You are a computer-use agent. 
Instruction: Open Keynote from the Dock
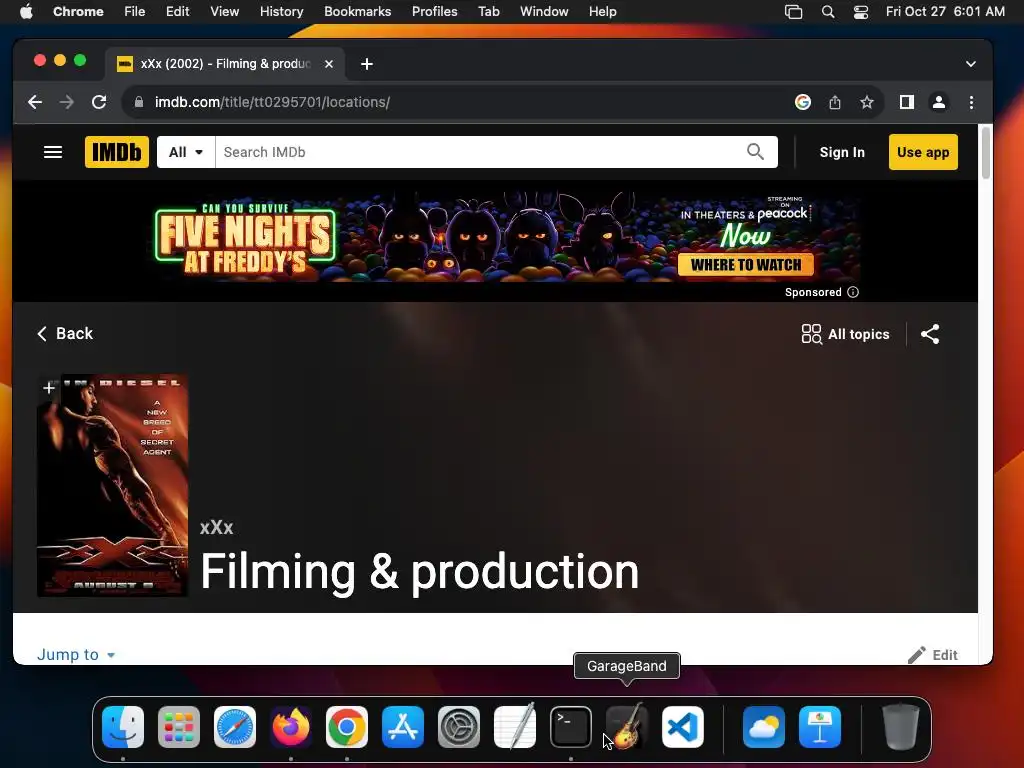[820, 726]
